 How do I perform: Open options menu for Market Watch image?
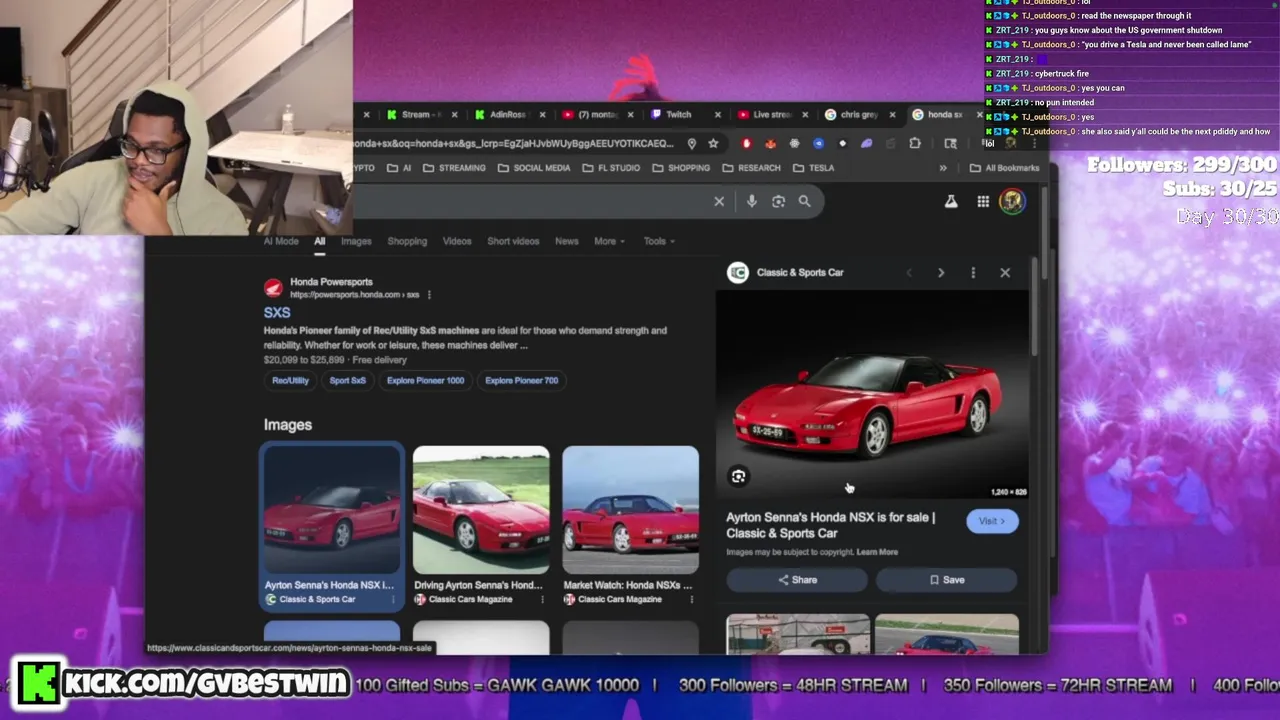[x=691, y=600]
